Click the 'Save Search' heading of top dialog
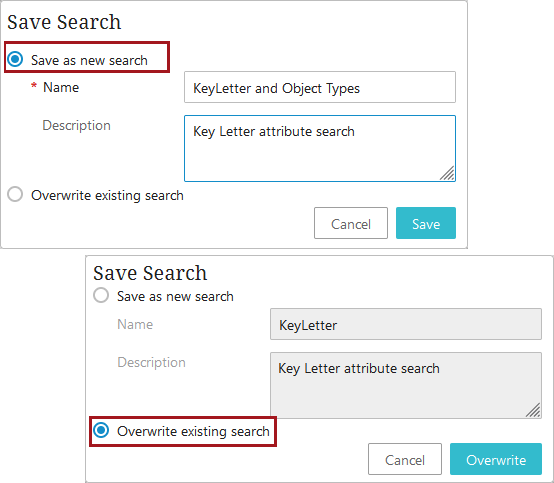Image resolution: width=554 pixels, height=483 pixels. 64,22
